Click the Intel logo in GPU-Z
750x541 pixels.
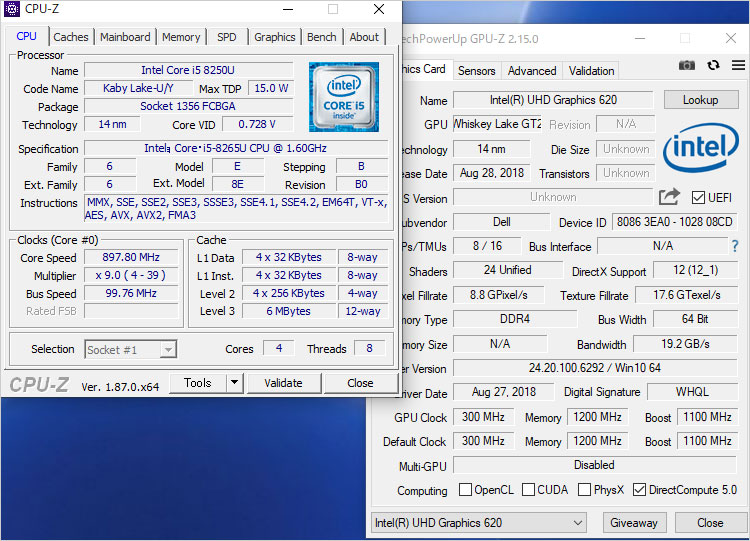click(701, 147)
